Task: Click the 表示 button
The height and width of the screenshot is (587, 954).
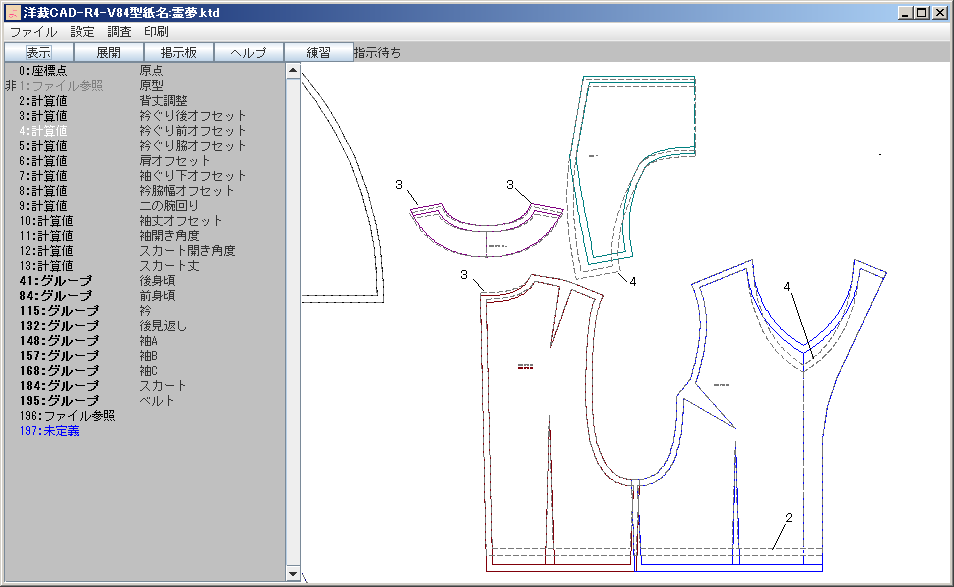Action: click(x=39, y=52)
